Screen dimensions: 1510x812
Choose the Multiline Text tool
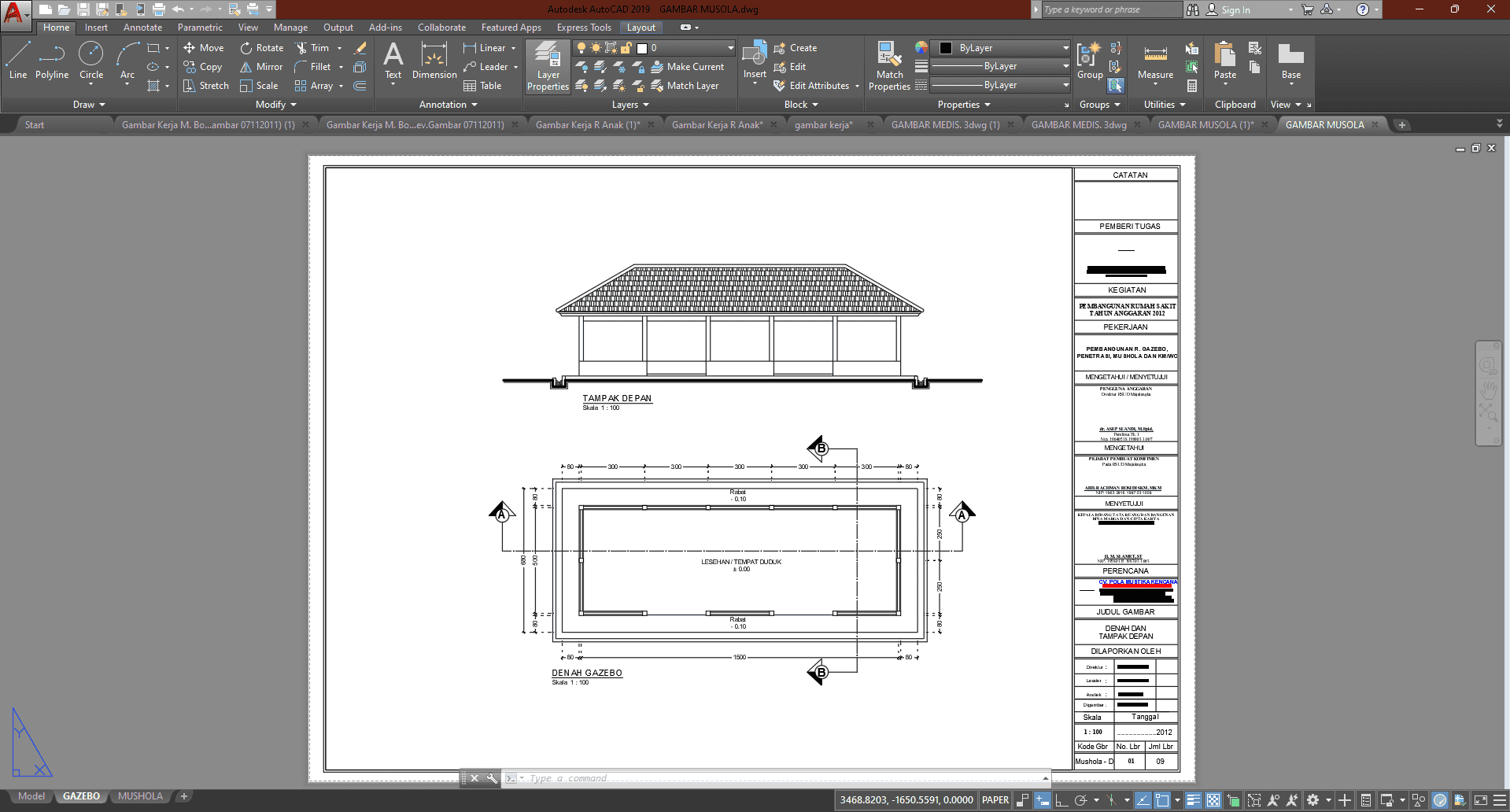point(393,61)
